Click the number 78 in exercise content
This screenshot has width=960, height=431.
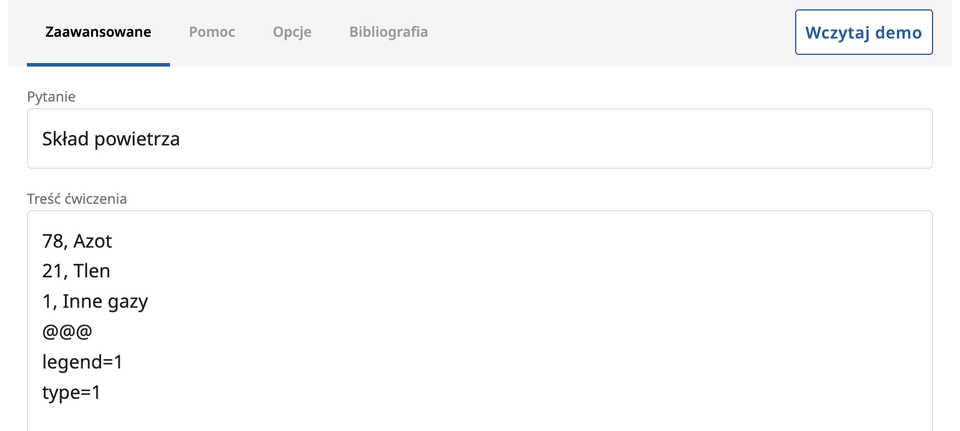52,241
